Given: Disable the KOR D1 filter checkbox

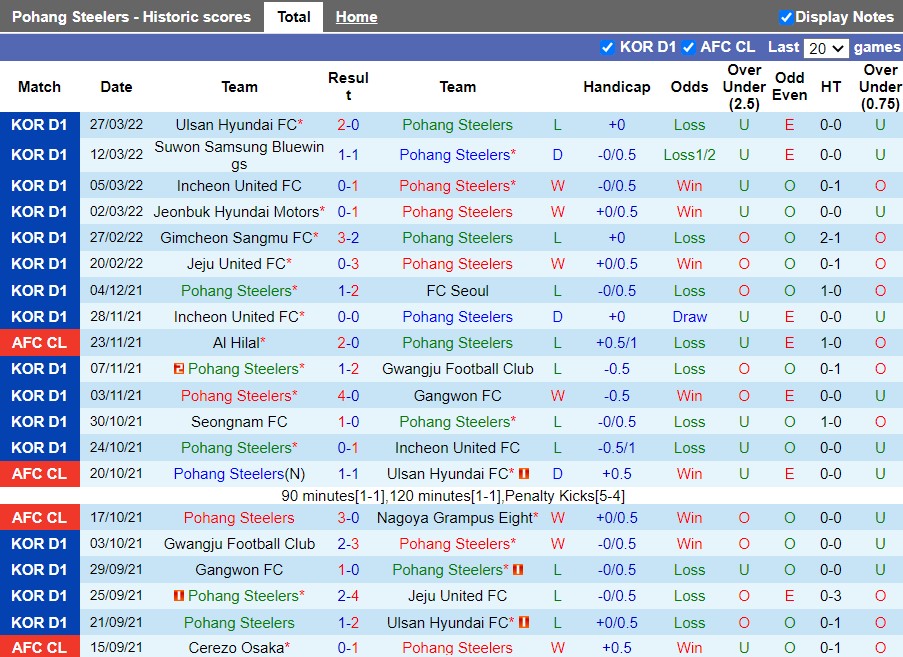Looking at the screenshot, I should coord(607,47).
